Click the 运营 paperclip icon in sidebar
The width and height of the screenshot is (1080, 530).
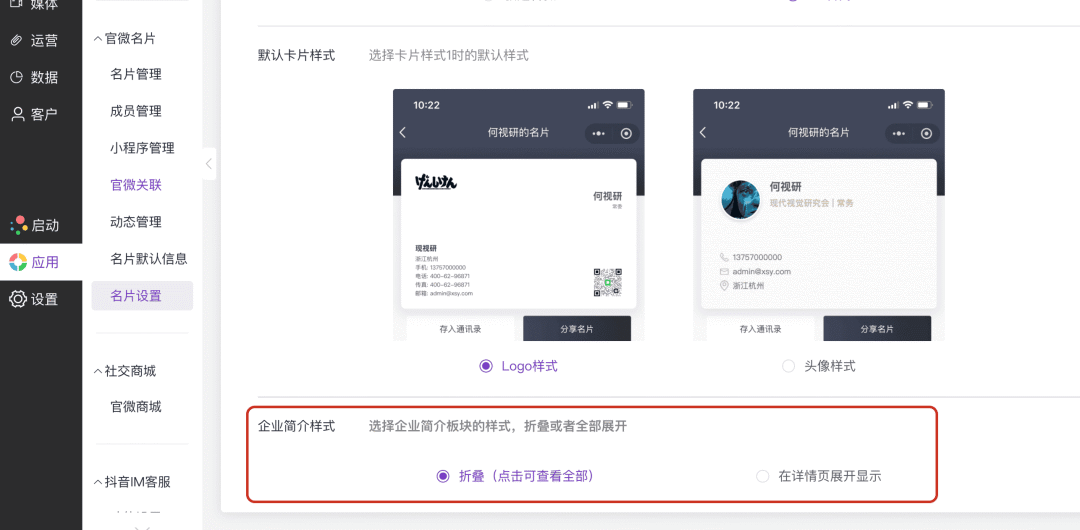click(16, 41)
